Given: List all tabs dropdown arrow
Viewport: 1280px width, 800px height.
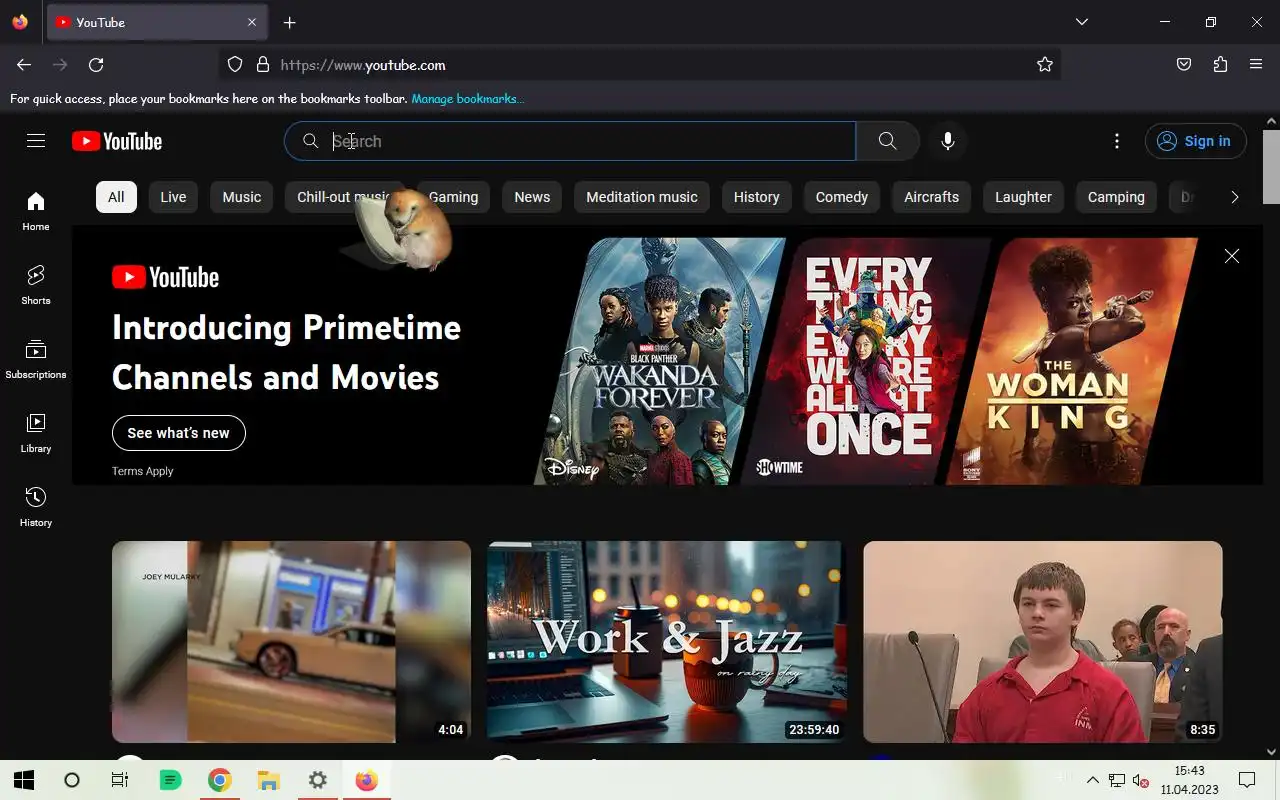Looking at the screenshot, I should coord(1082,22).
